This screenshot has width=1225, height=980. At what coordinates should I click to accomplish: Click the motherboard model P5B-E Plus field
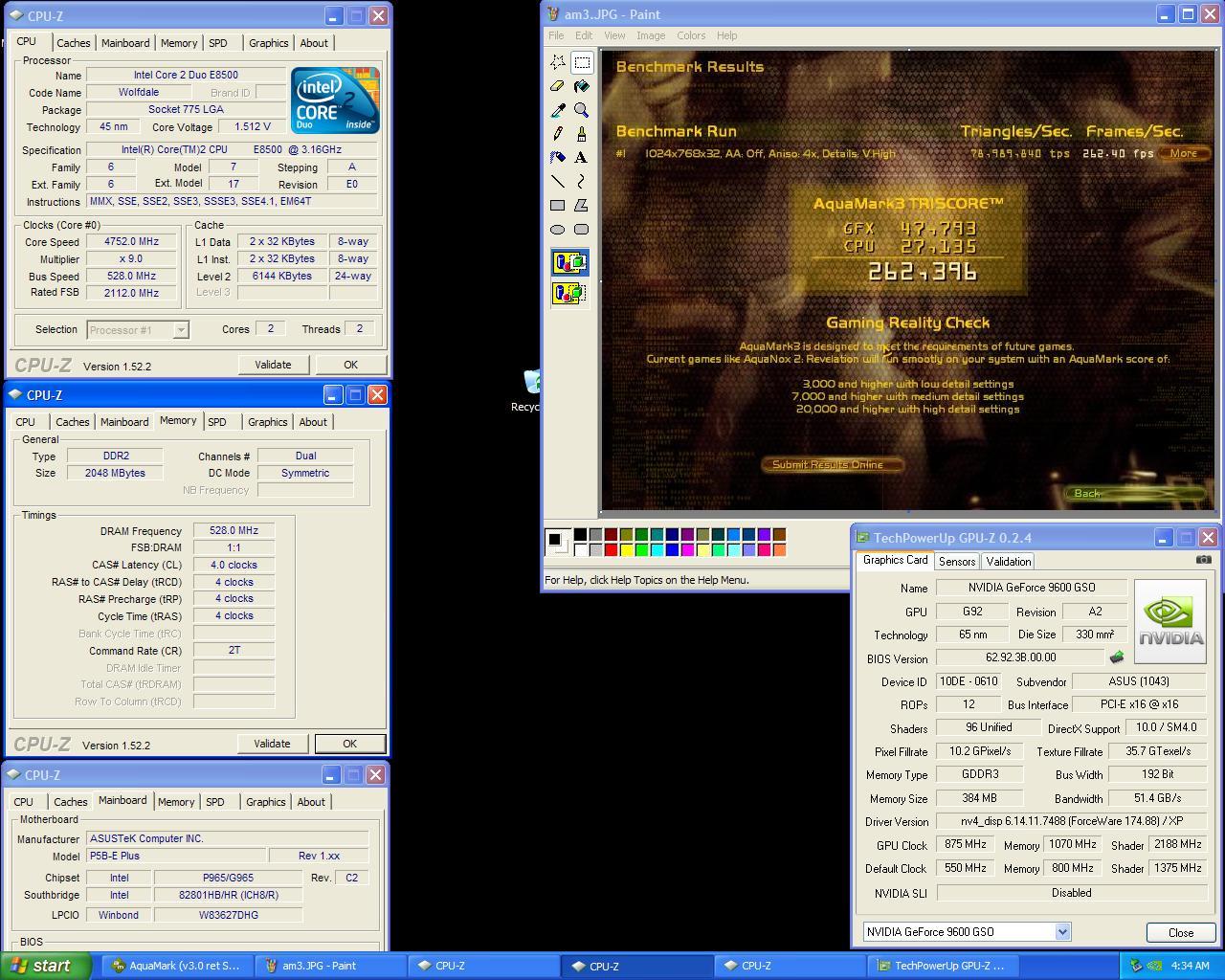[x=176, y=856]
